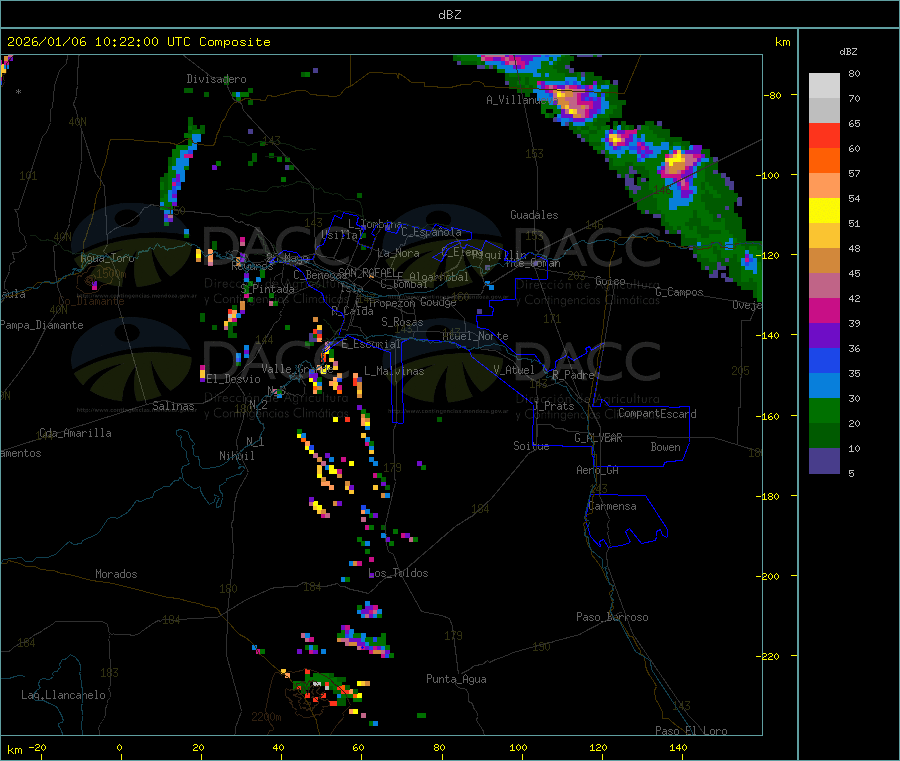Click the Bowen town label

point(665,447)
